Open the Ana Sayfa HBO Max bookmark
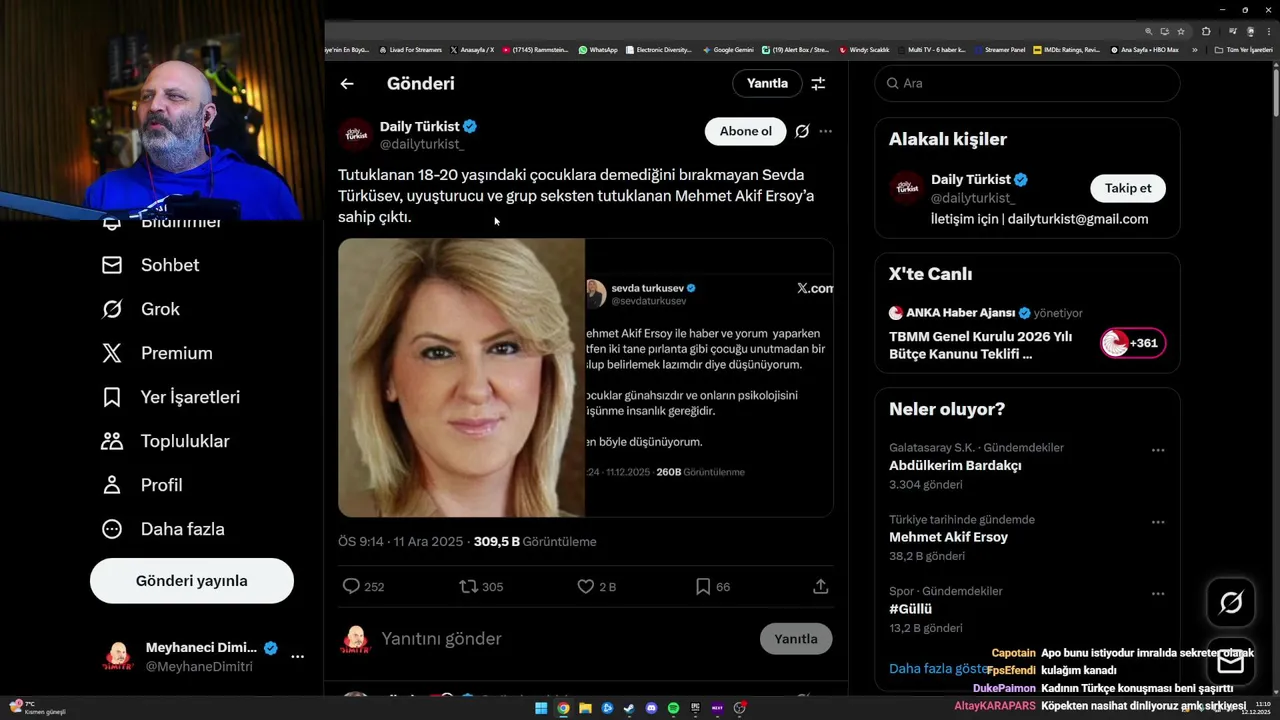Screen dimensions: 1280x720 pos(1144,50)
